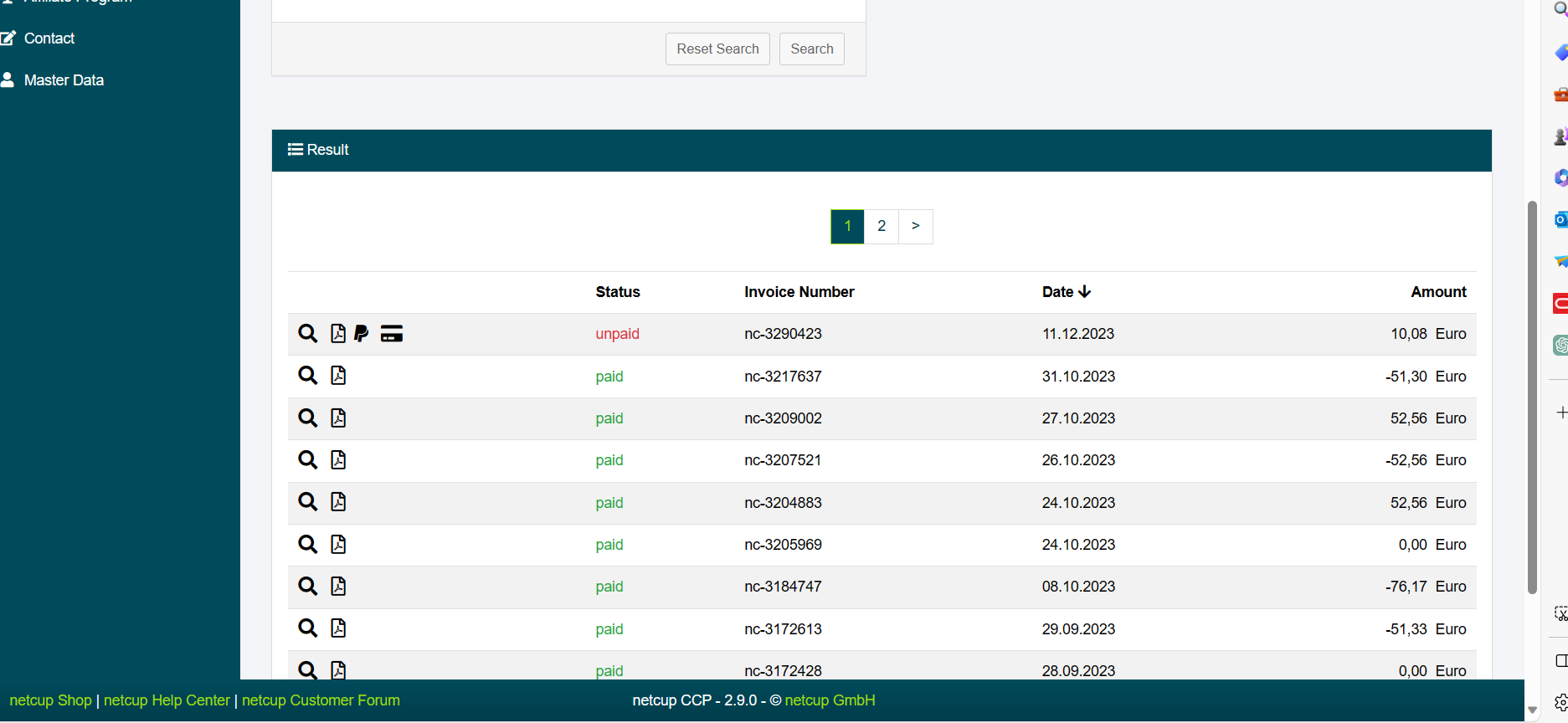
Task: Go to results page 2
Action: point(882,226)
